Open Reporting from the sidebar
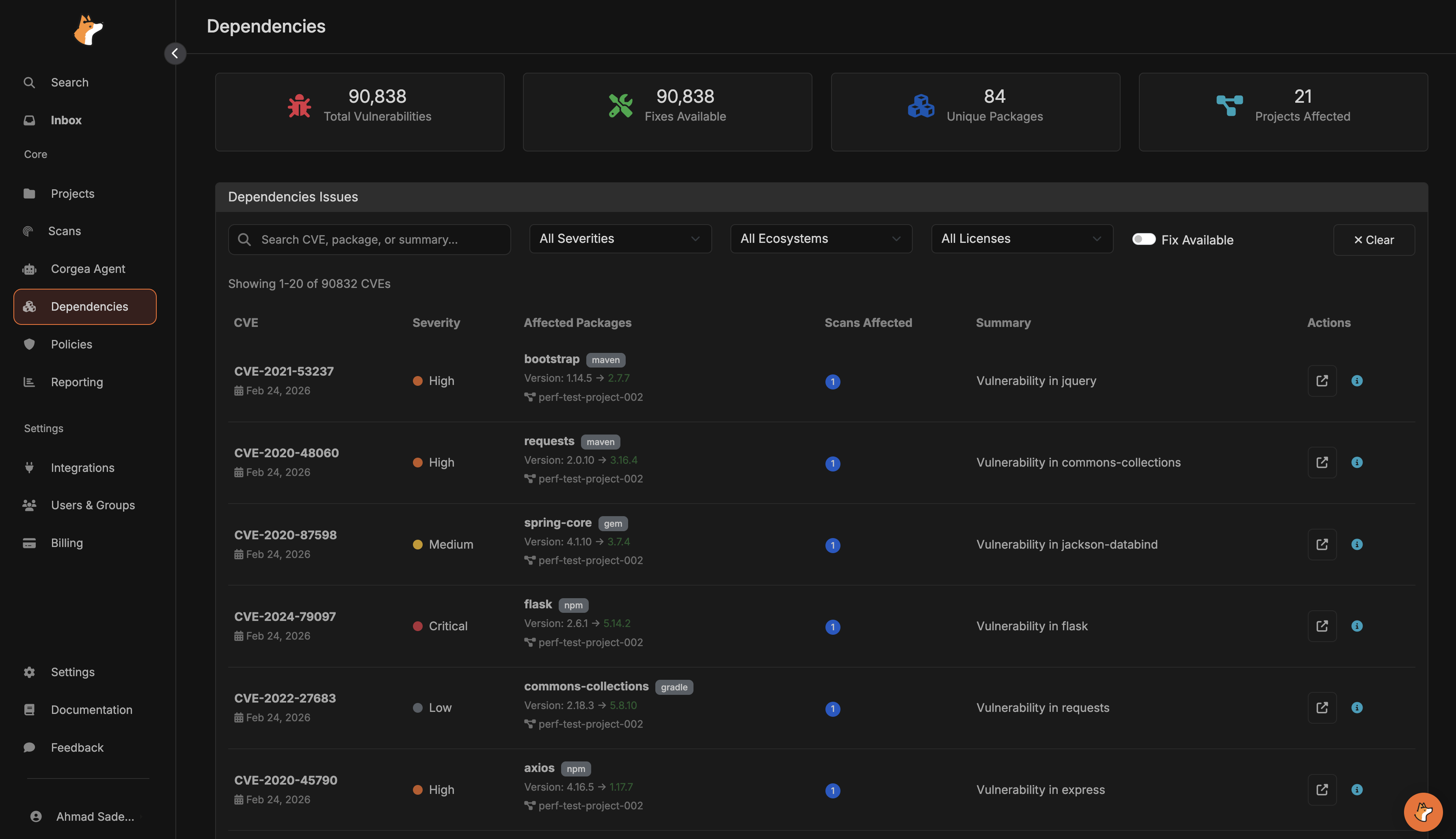This screenshot has width=1456, height=839. 77,381
